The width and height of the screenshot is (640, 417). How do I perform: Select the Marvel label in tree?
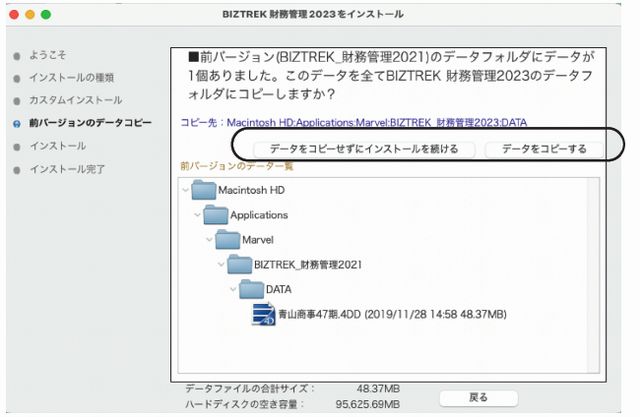(258, 240)
